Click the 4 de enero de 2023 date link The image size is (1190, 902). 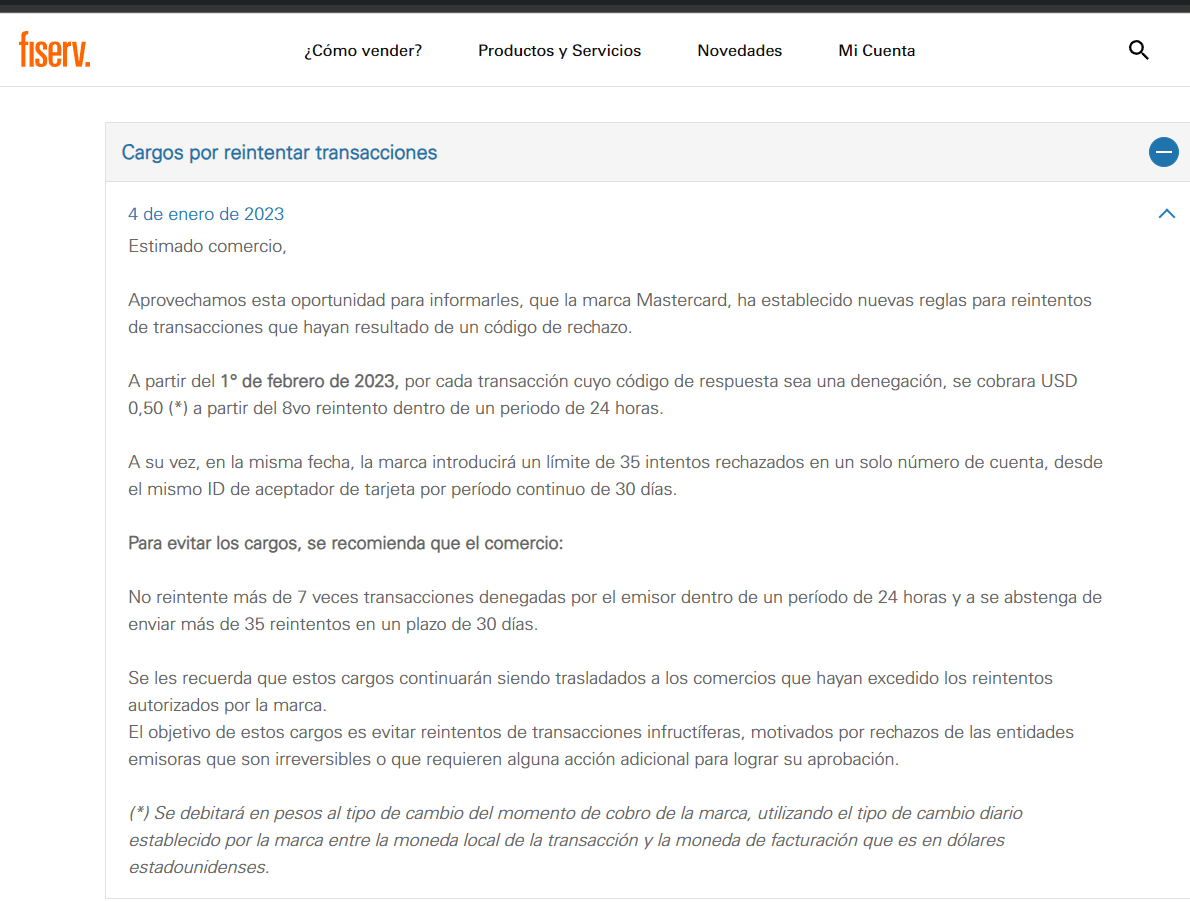pos(206,214)
